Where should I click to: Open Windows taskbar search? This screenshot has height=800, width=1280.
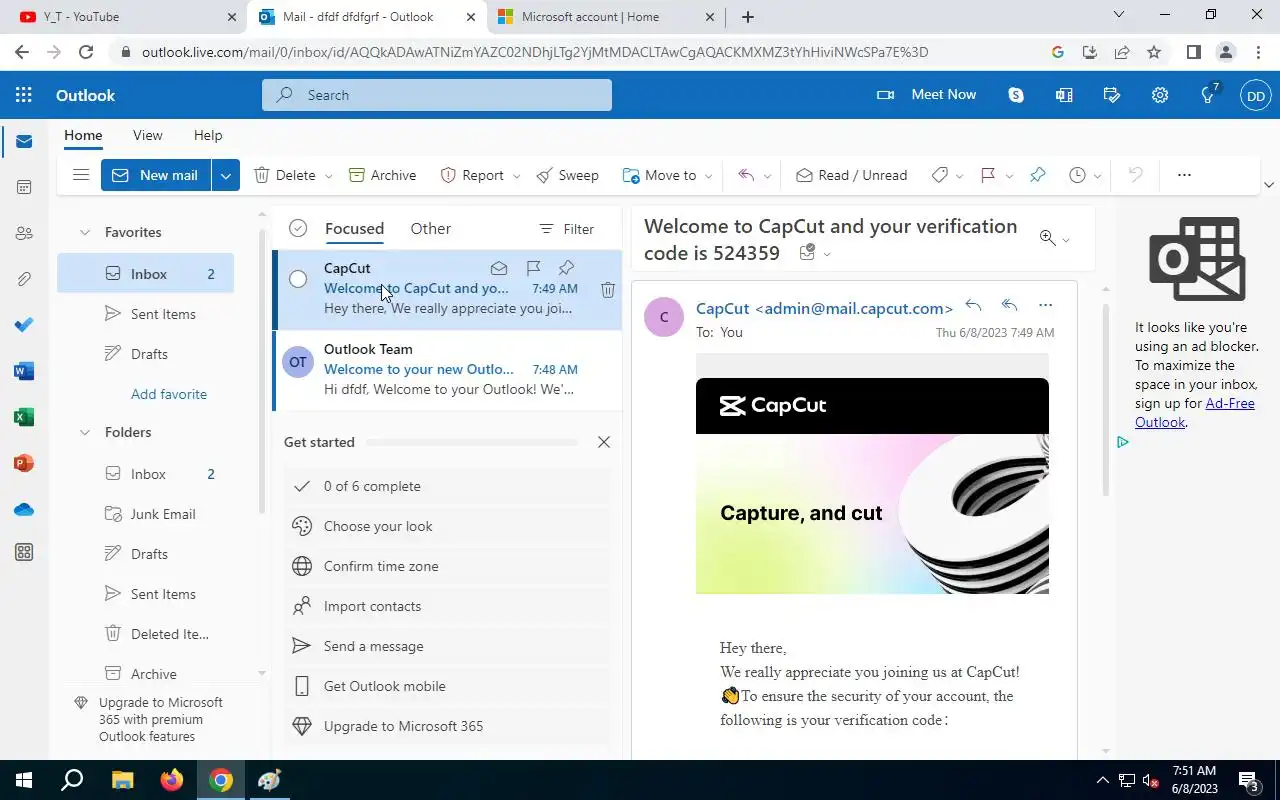[x=72, y=780]
